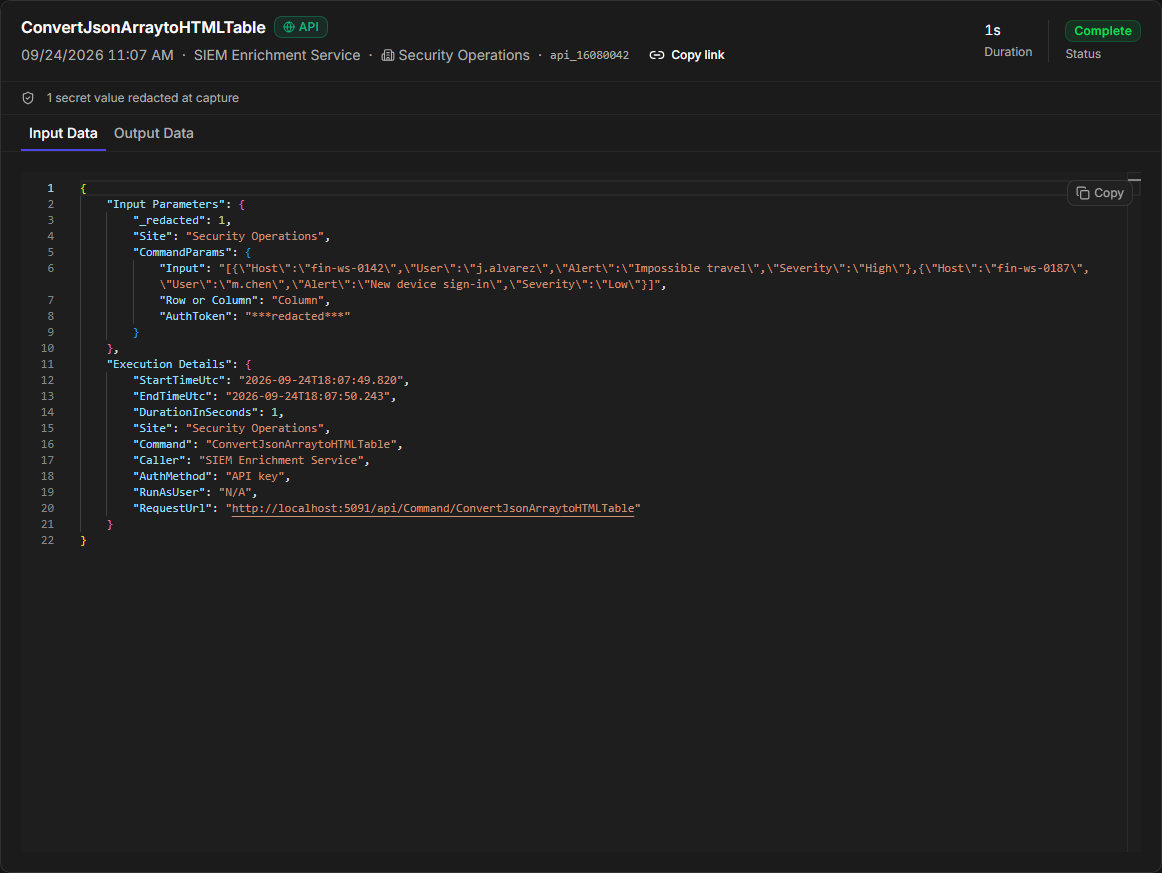
Task: Click the "CommandParams" key on line 5
Action: (x=182, y=253)
